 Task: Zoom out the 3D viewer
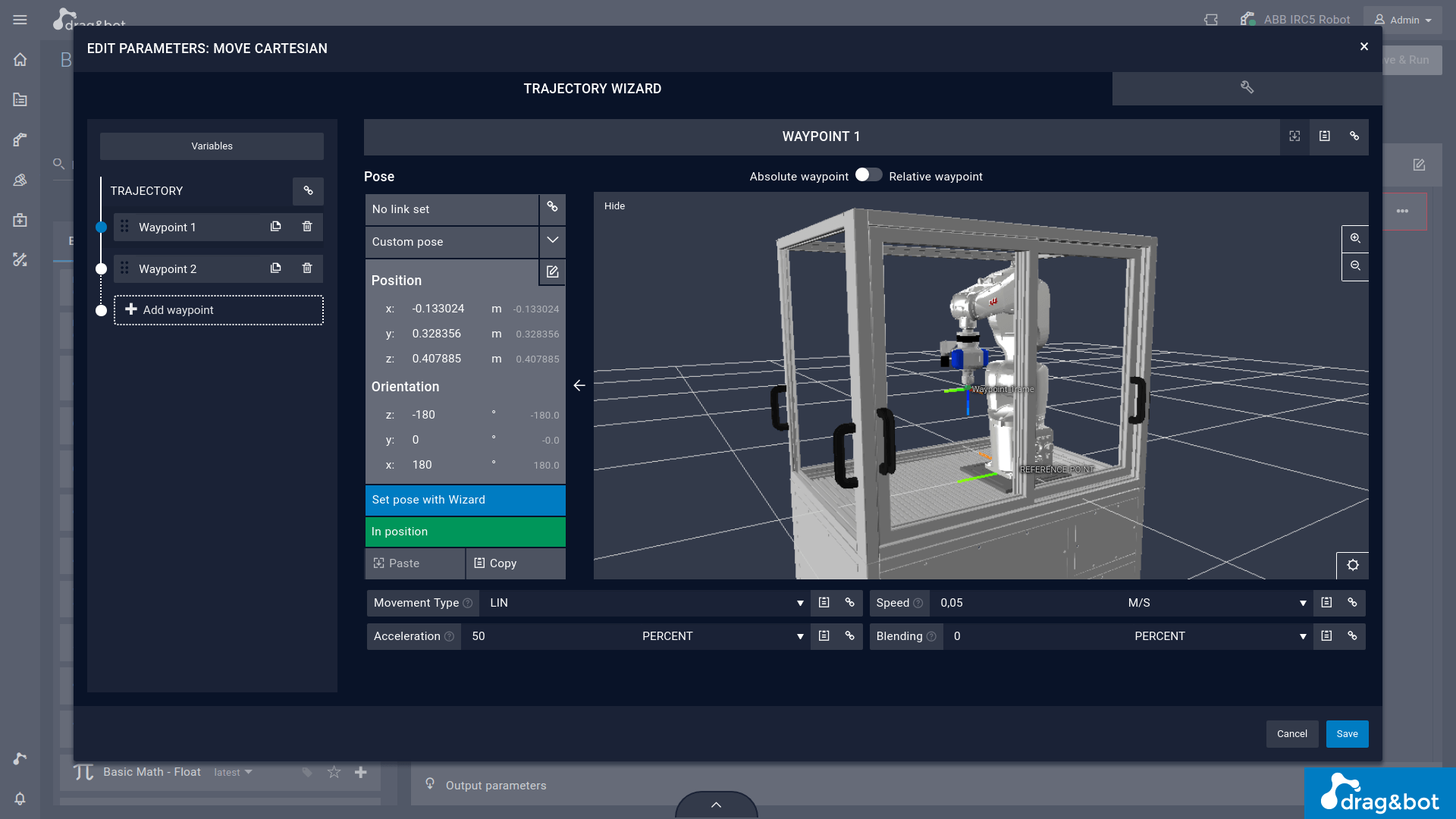[1355, 266]
